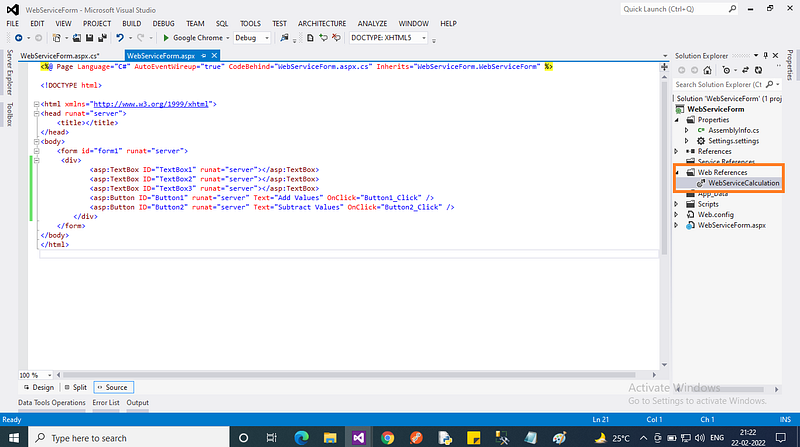Expand the WebServiceForm.aspx node
The image size is (800, 447).
point(677,225)
